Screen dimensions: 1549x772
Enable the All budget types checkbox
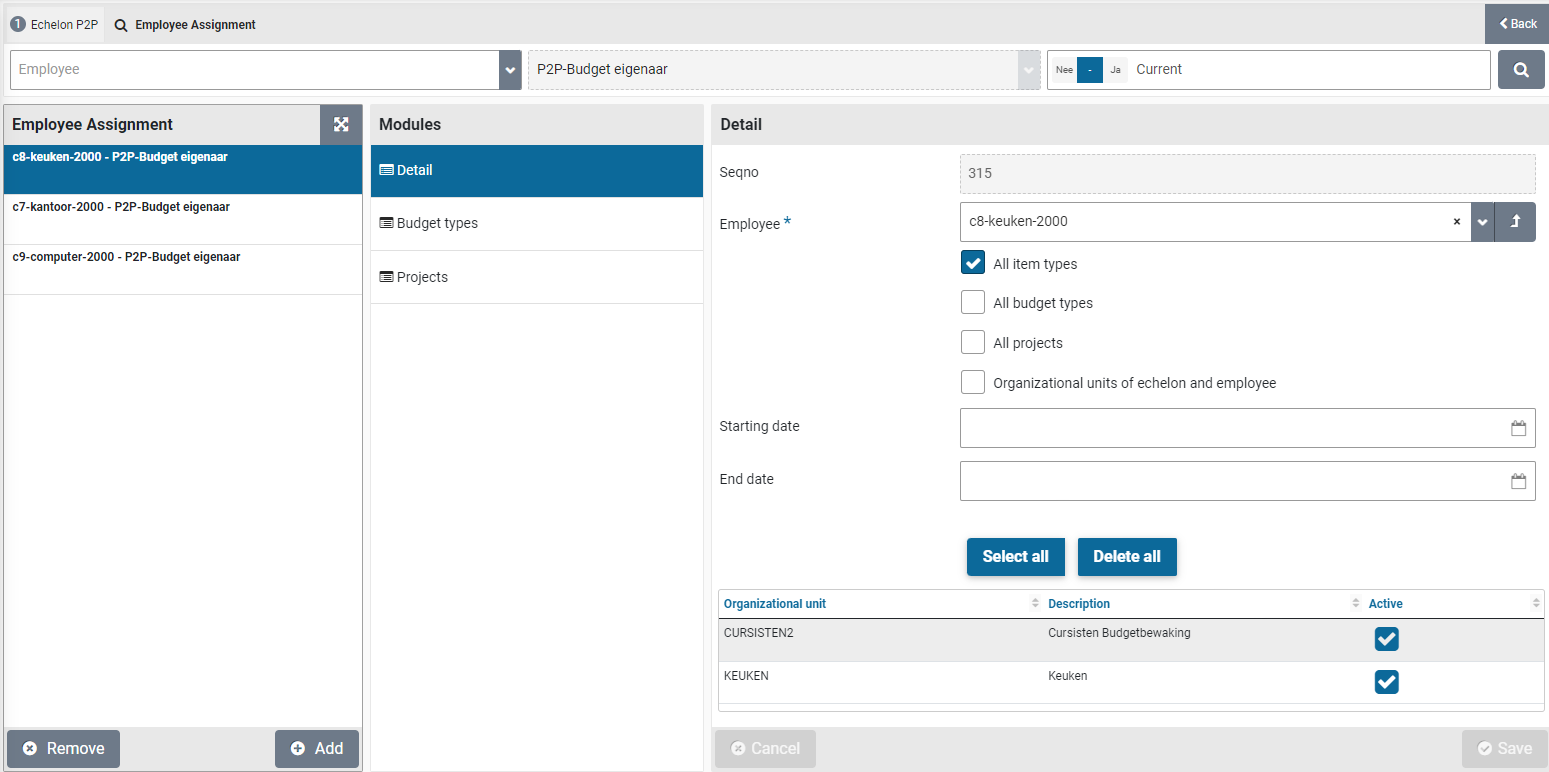click(973, 303)
